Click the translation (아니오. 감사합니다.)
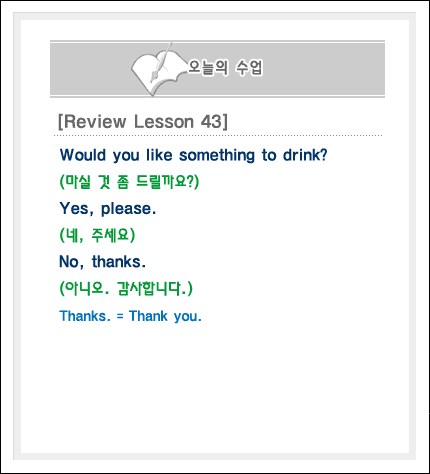Image resolution: width=430 pixels, height=474 pixels. click(126, 288)
